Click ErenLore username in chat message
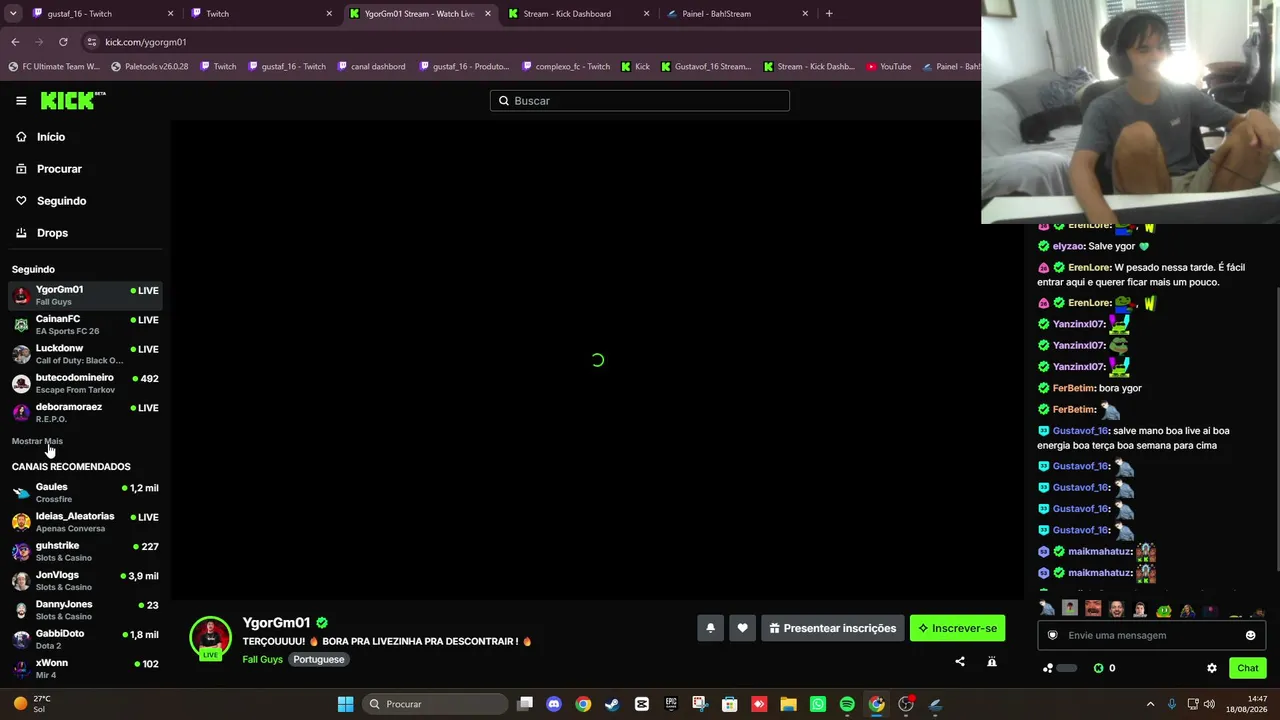This screenshot has height=720, width=1280. [x=1089, y=268]
